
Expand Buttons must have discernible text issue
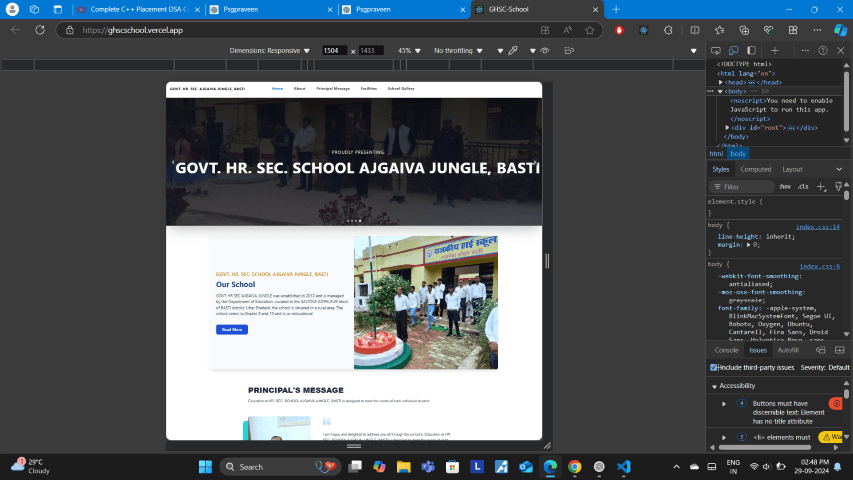tap(724, 404)
